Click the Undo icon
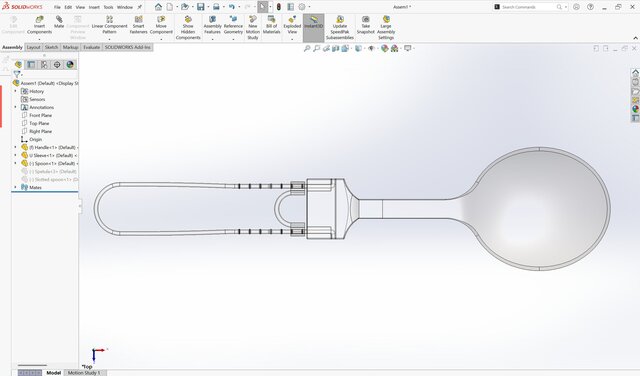640x376 pixels. 231,7
